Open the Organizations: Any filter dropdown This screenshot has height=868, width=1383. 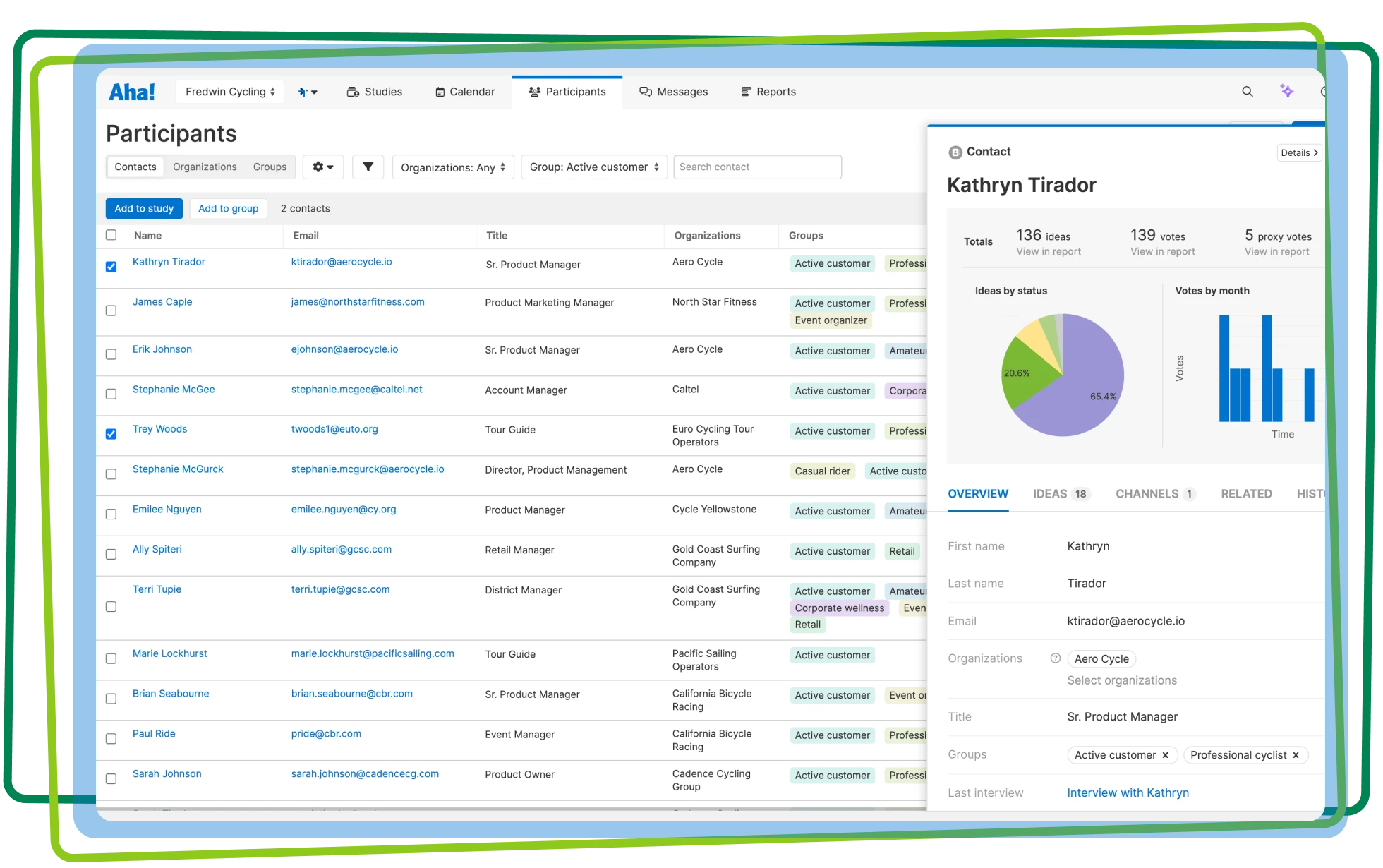453,167
